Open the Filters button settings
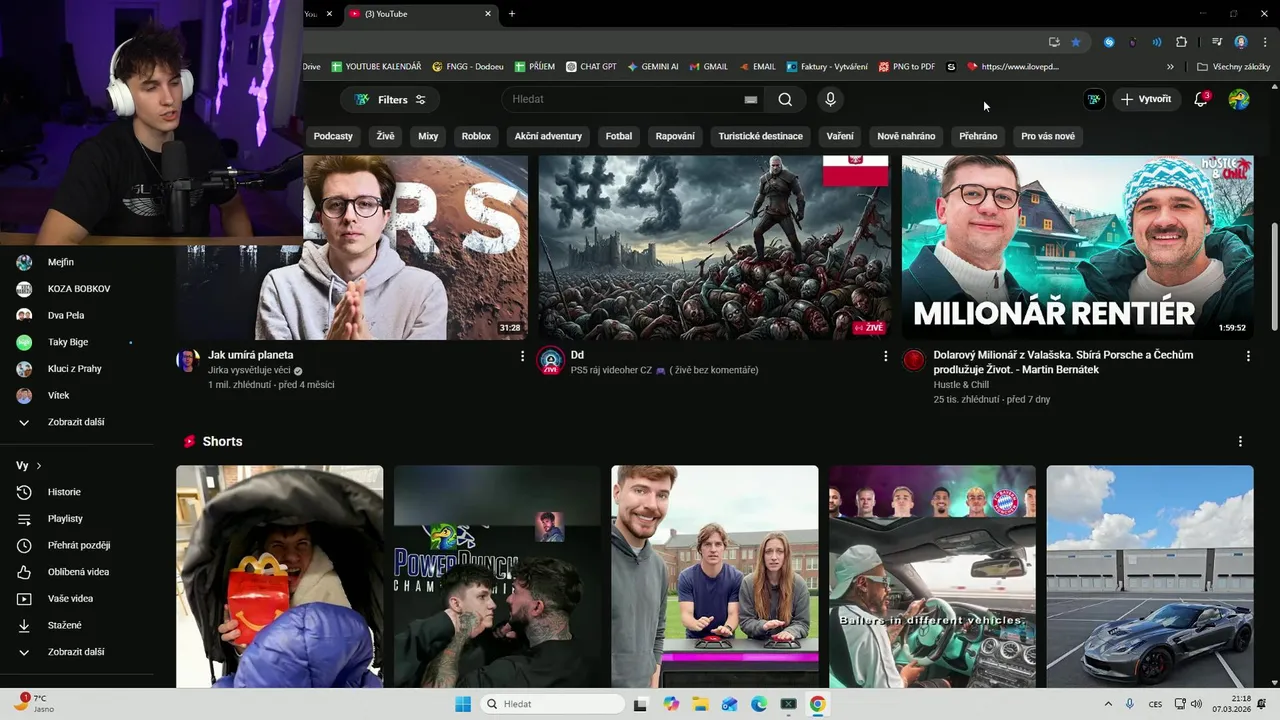Screen dimensions: 1280x720 [390, 100]
